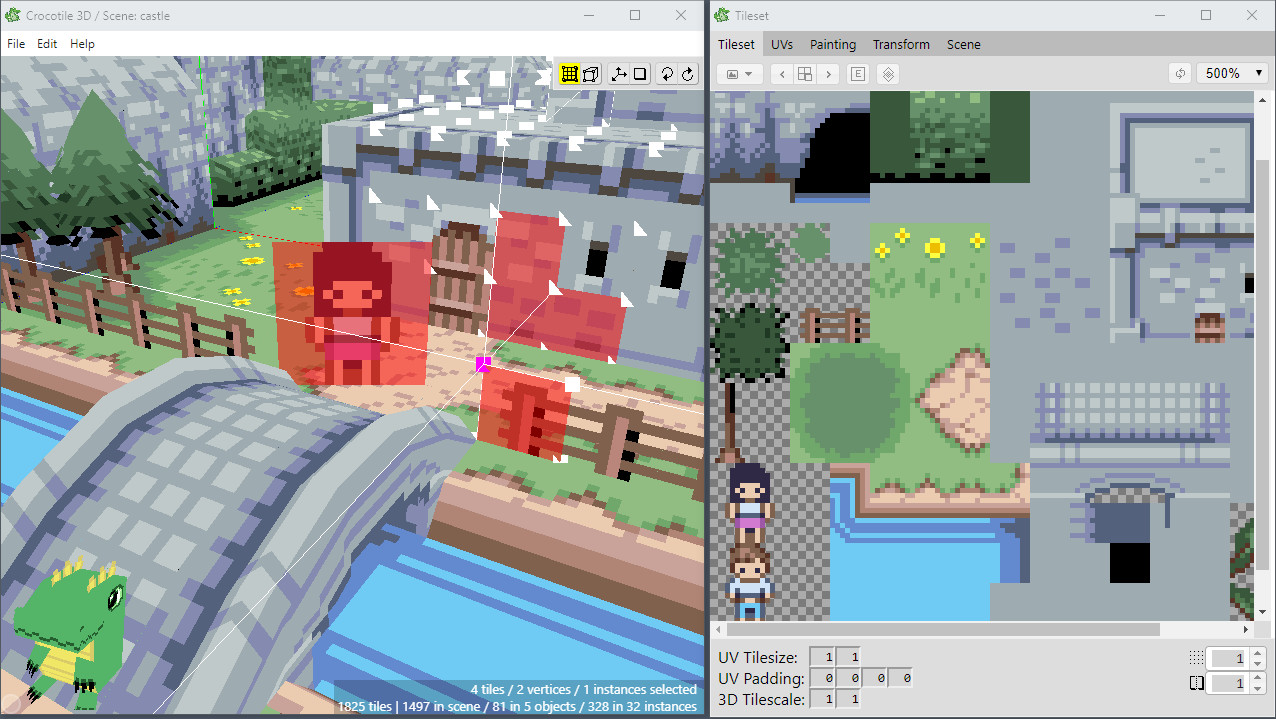This screenshot has width=1276, height=719.
Task: Activate the move transform tool
Action: [621, 73]
